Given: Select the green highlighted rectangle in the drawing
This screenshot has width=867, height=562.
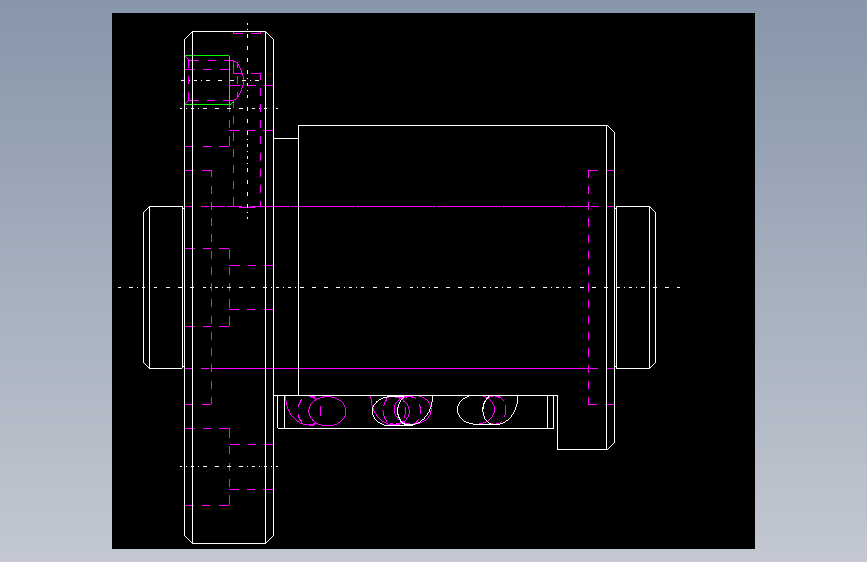Looking at the screenshot, I should [207, 80].
